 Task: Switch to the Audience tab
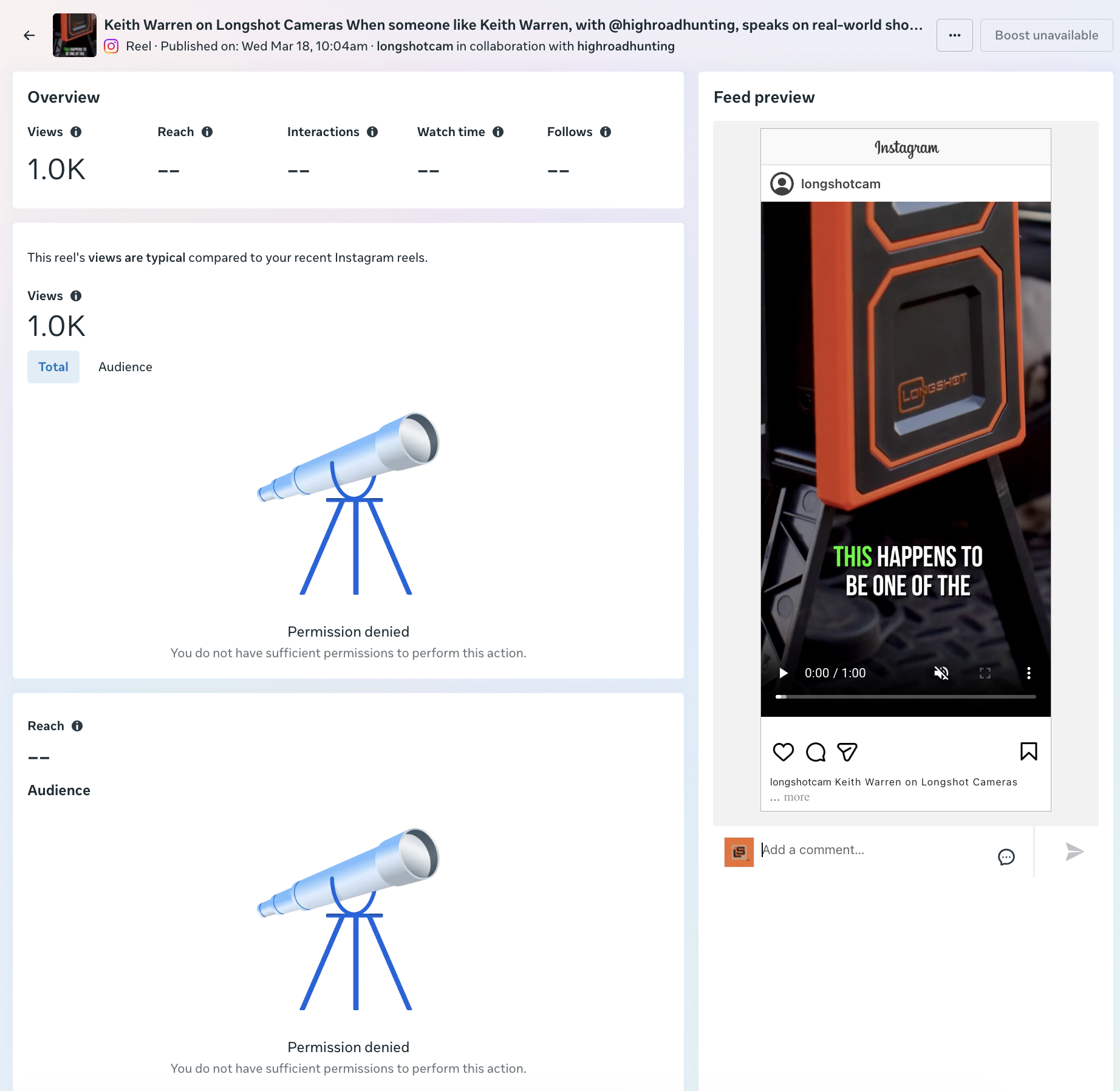click(125, 367)
